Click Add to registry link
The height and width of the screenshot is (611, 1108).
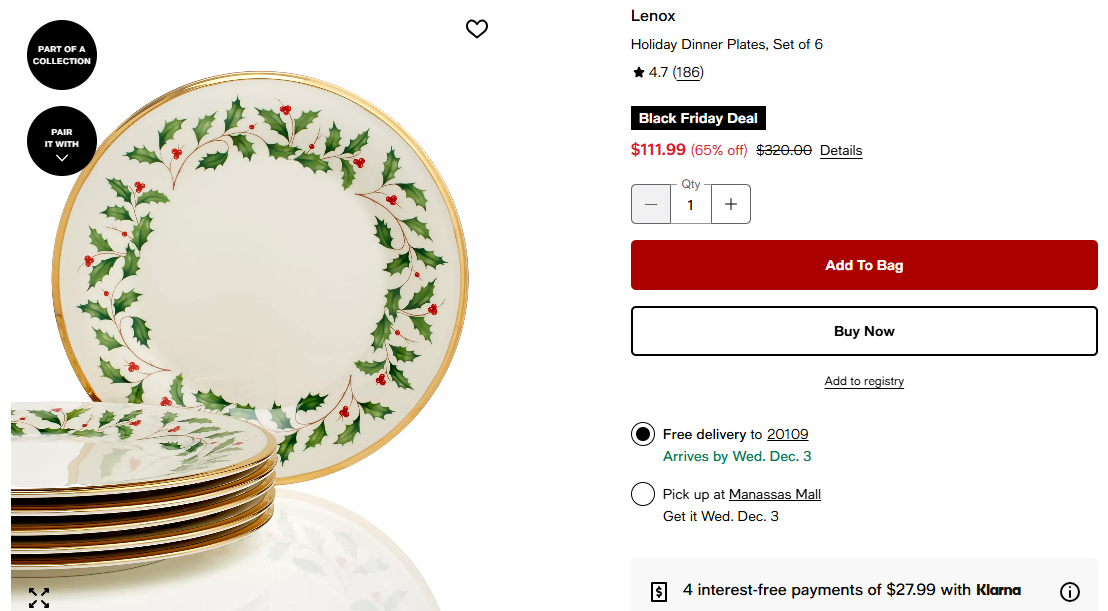point(864,381)
